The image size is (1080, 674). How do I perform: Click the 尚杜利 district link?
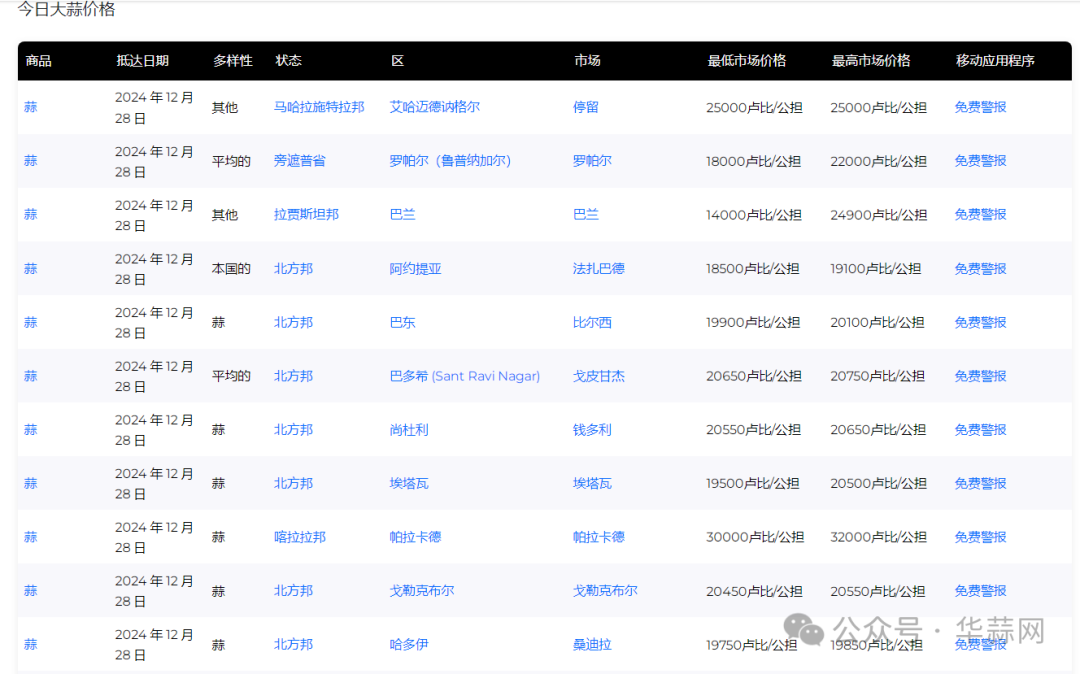(409, 430)
